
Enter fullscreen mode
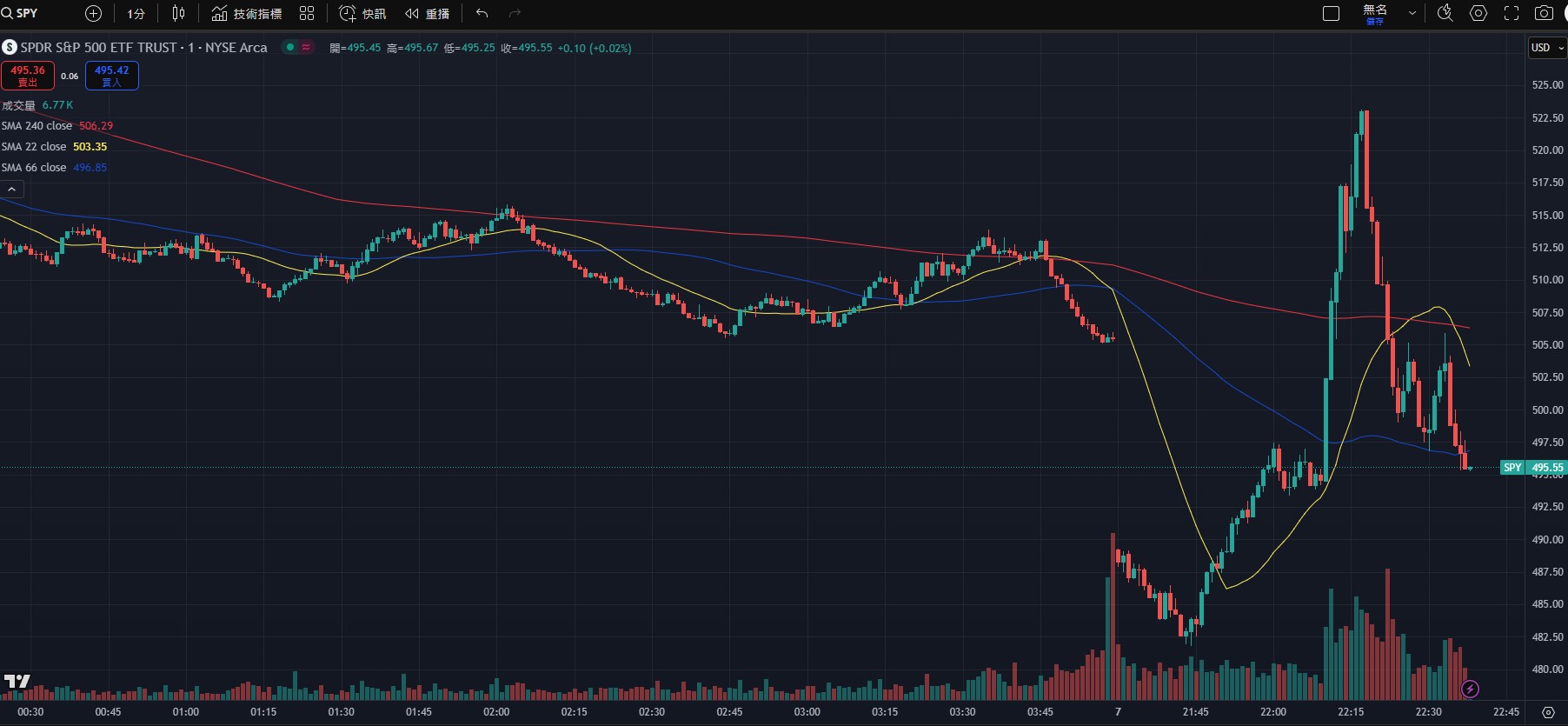pos(1512,13)
